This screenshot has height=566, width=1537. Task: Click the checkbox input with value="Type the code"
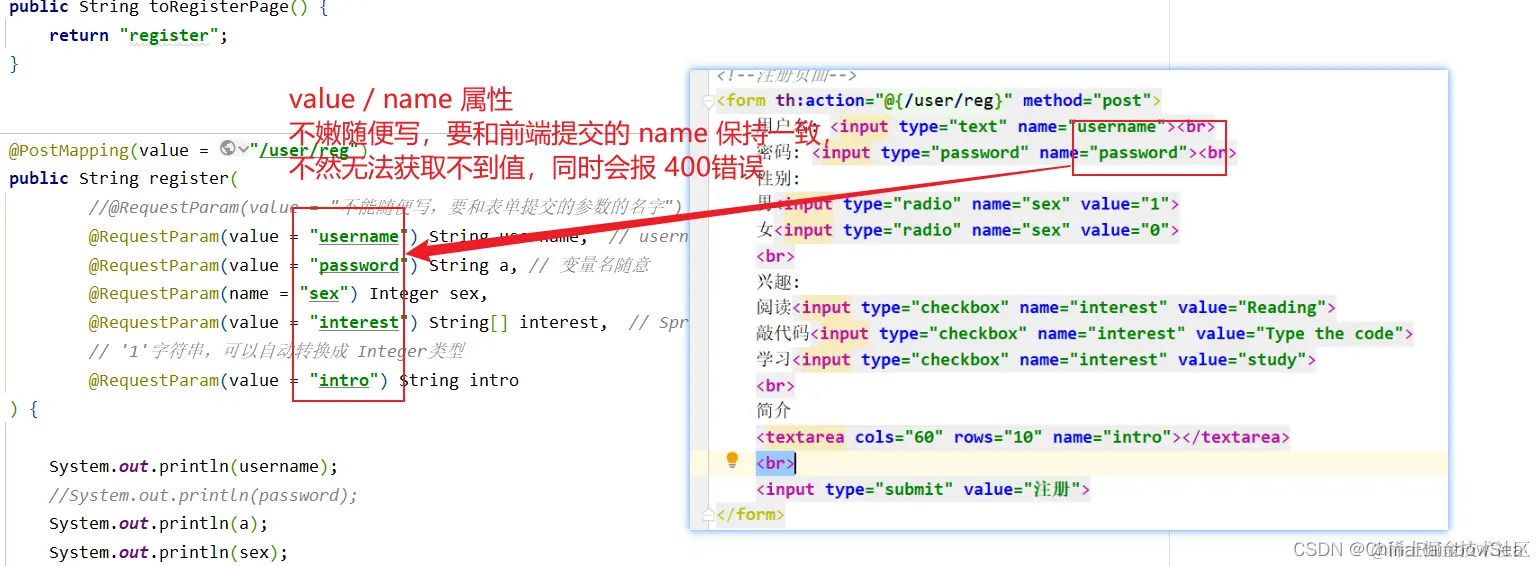click(1112, 334)
